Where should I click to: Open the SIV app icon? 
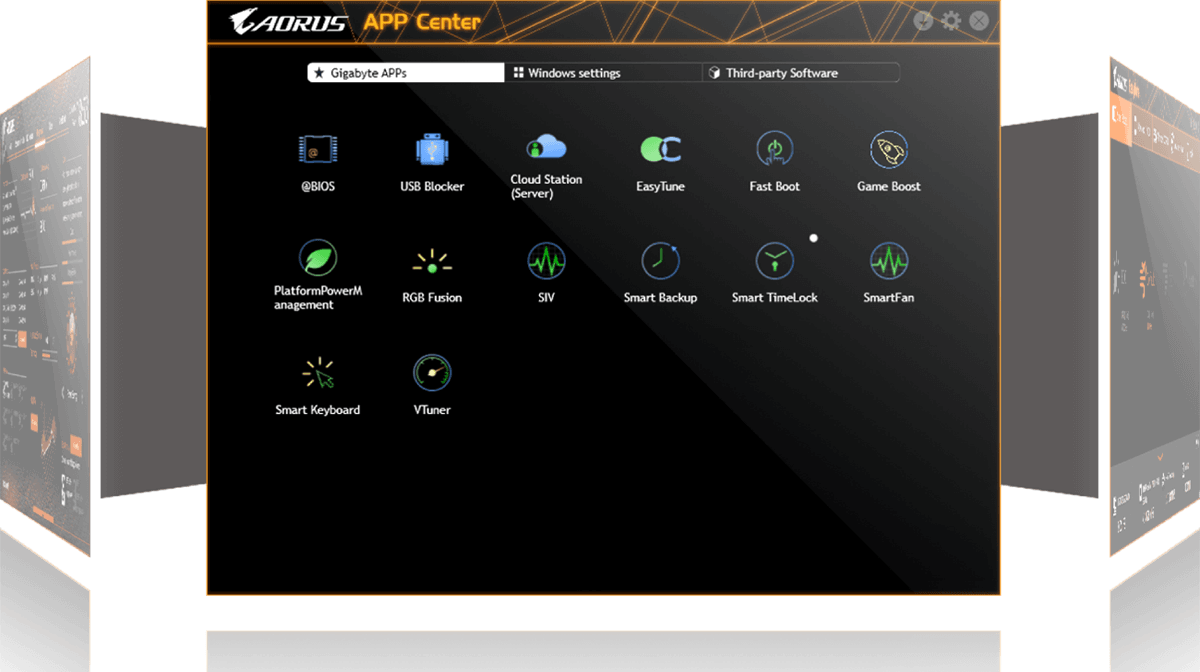pos(546,262)
